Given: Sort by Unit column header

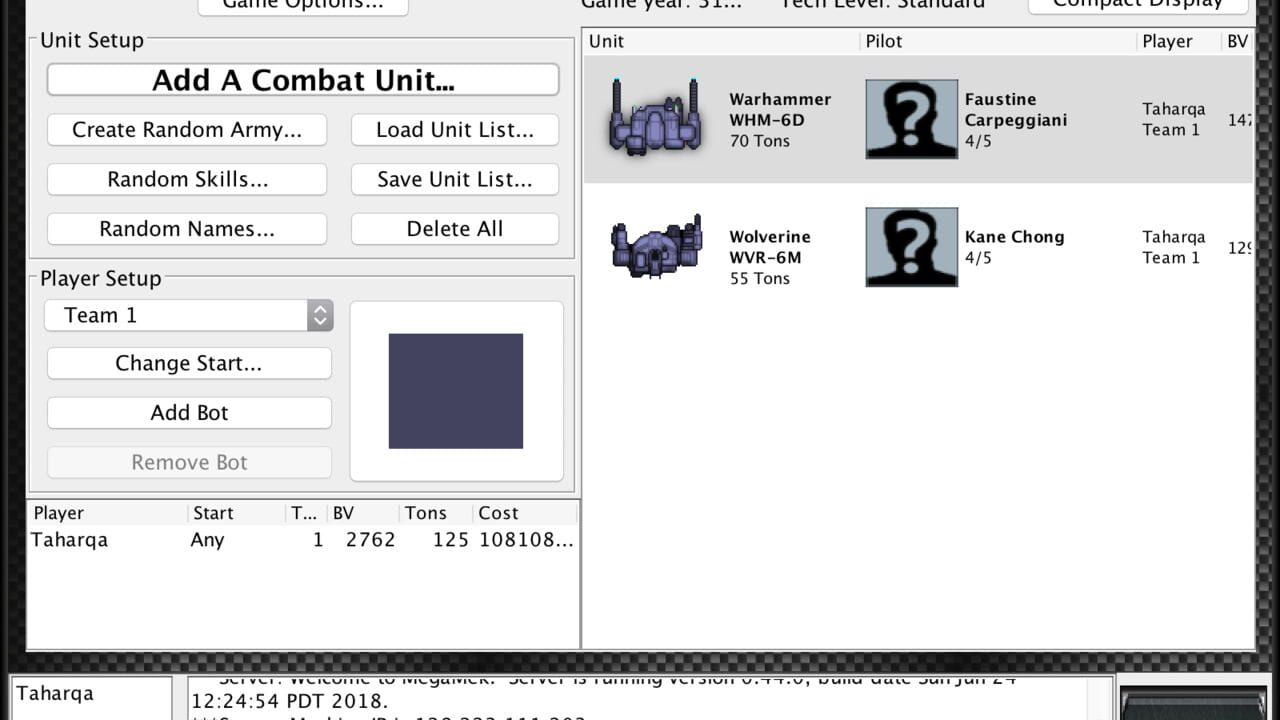Looking at the screenshot, I should coord(720,41).
